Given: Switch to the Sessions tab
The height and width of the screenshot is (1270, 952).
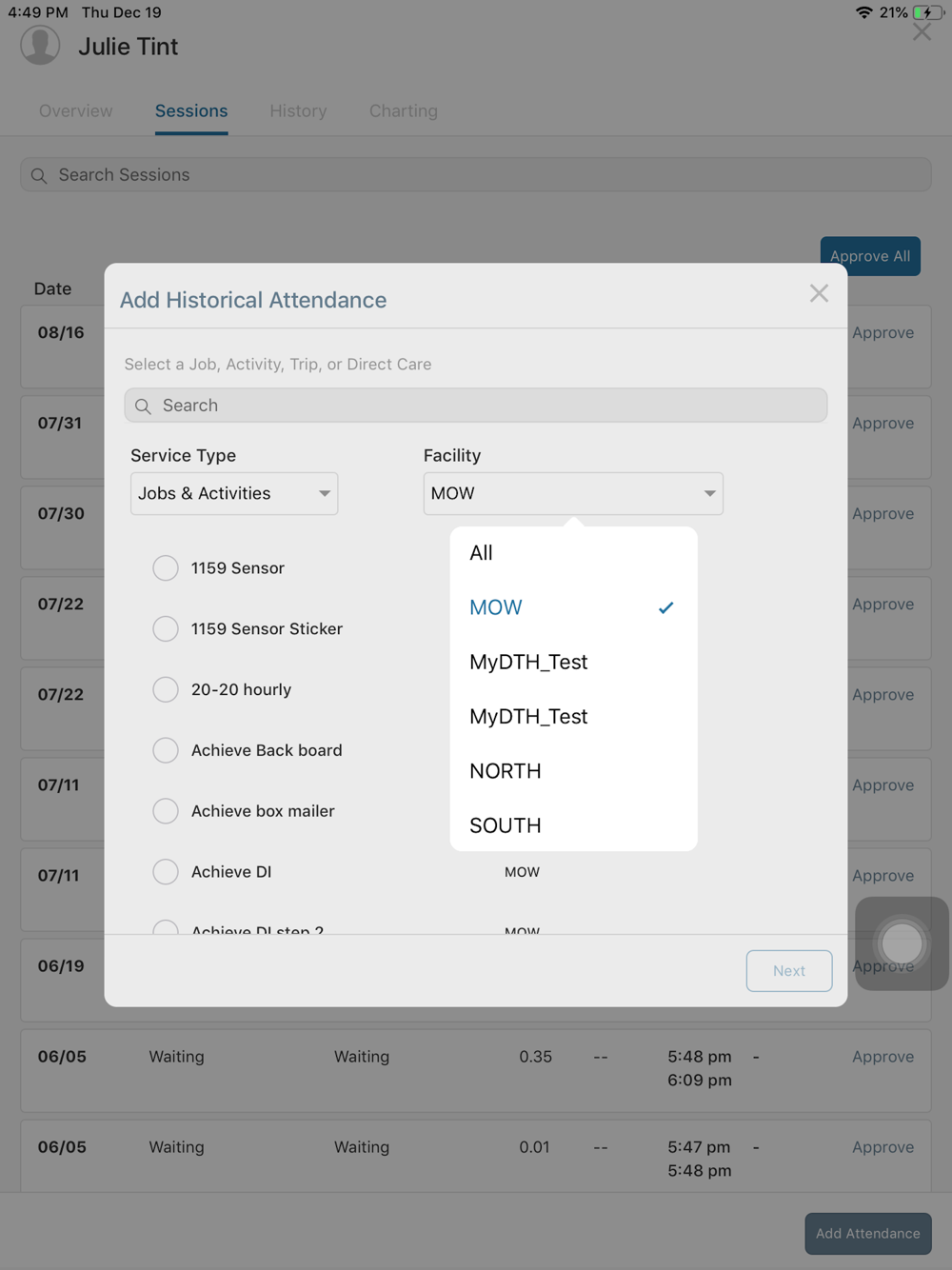Looking at the screenshot, I should click(191, 111).
